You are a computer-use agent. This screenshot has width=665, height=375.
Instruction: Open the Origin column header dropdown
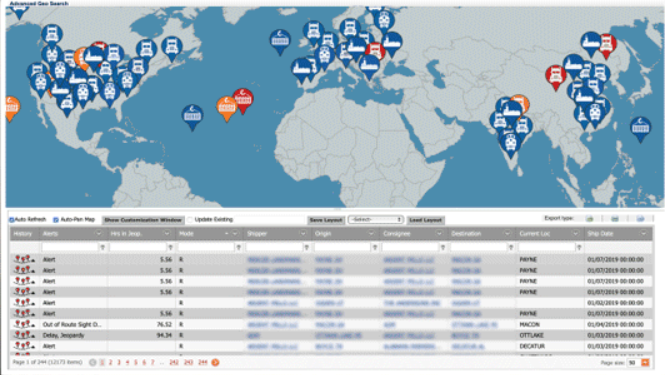click(x=371, y=233)
